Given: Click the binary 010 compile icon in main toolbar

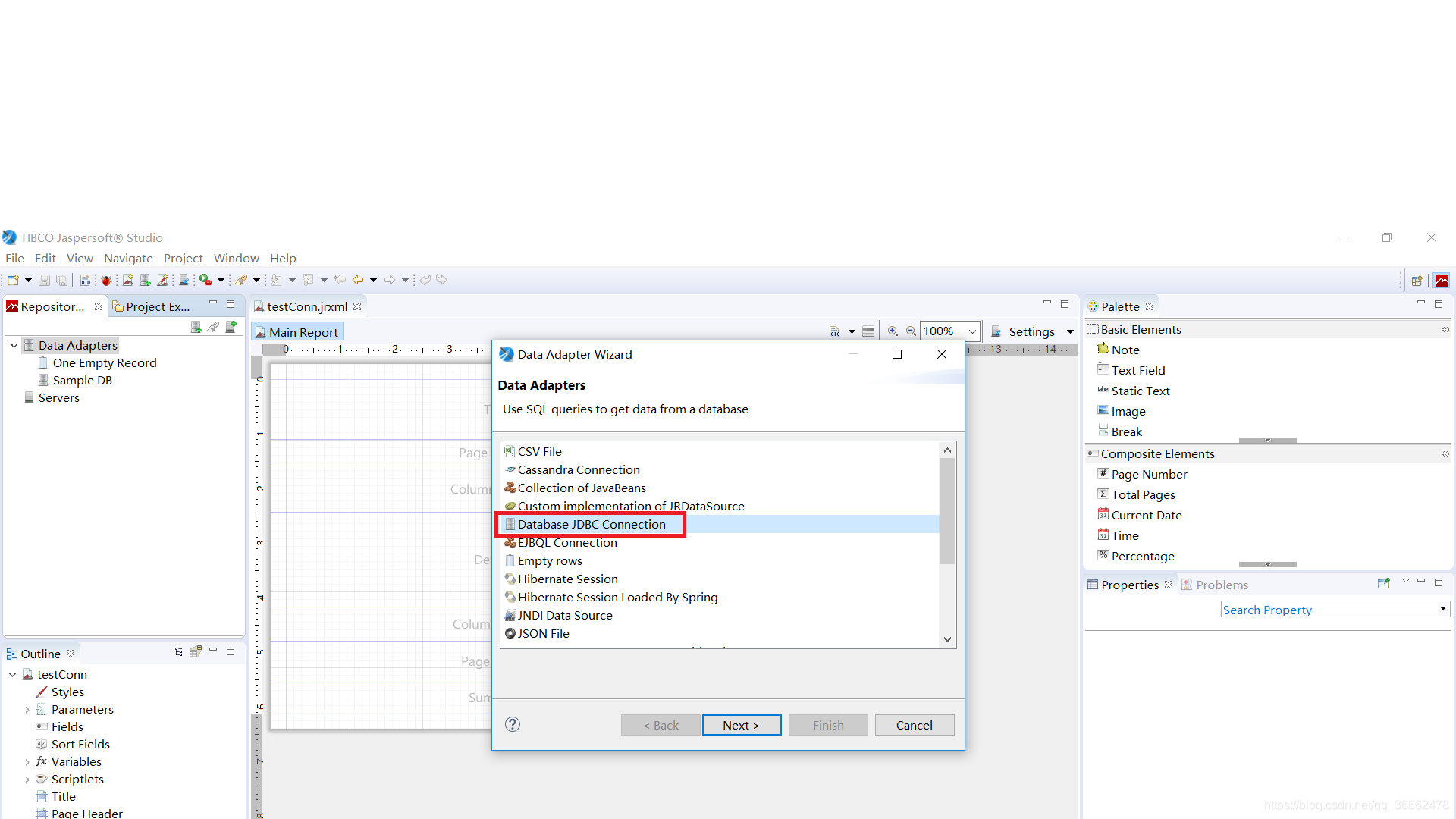Looking at the screenshot, I should (85, 280).
